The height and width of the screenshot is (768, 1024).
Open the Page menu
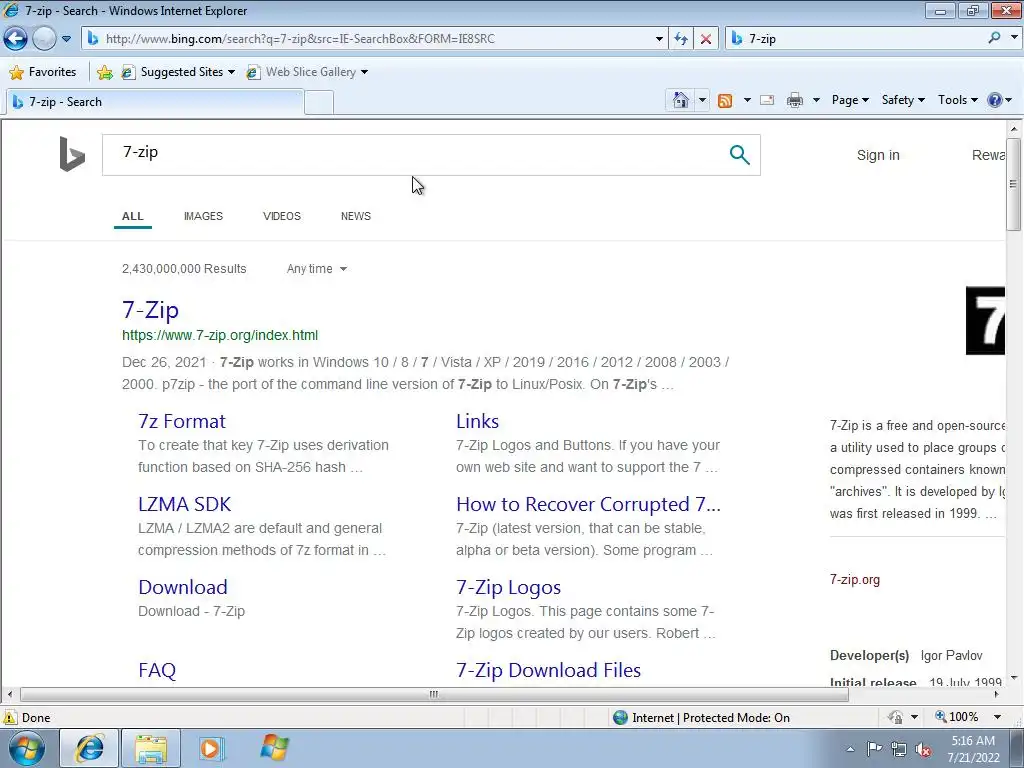(x=850, y=100)
